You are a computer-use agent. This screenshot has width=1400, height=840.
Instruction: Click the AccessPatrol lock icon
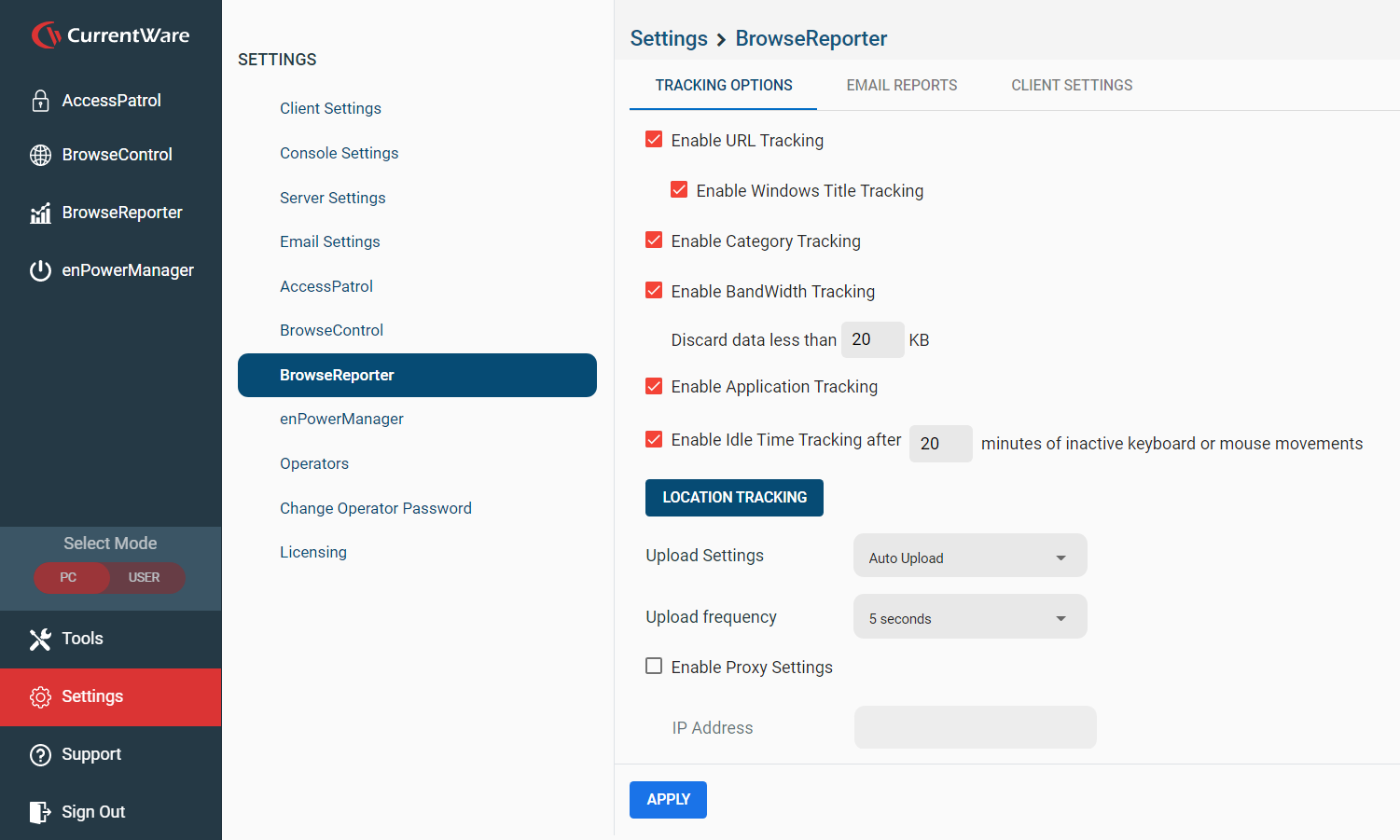[40, 101]
